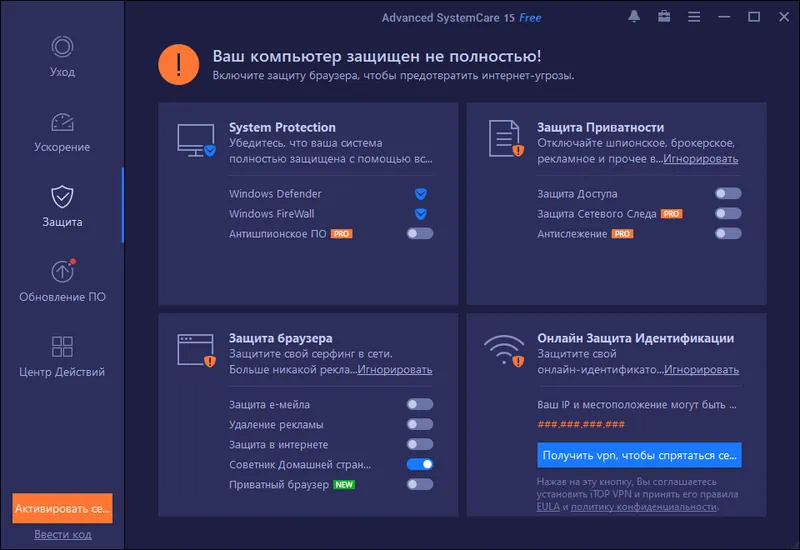Click the Ваш IP и местоположение text

click(637, 405)
